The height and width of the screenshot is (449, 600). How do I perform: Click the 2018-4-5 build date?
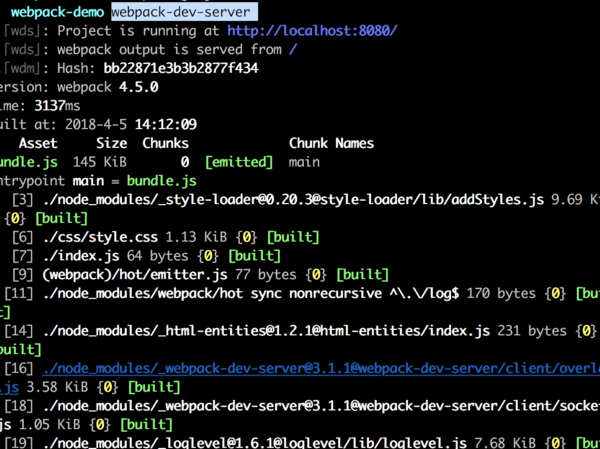tap(96, 124)
